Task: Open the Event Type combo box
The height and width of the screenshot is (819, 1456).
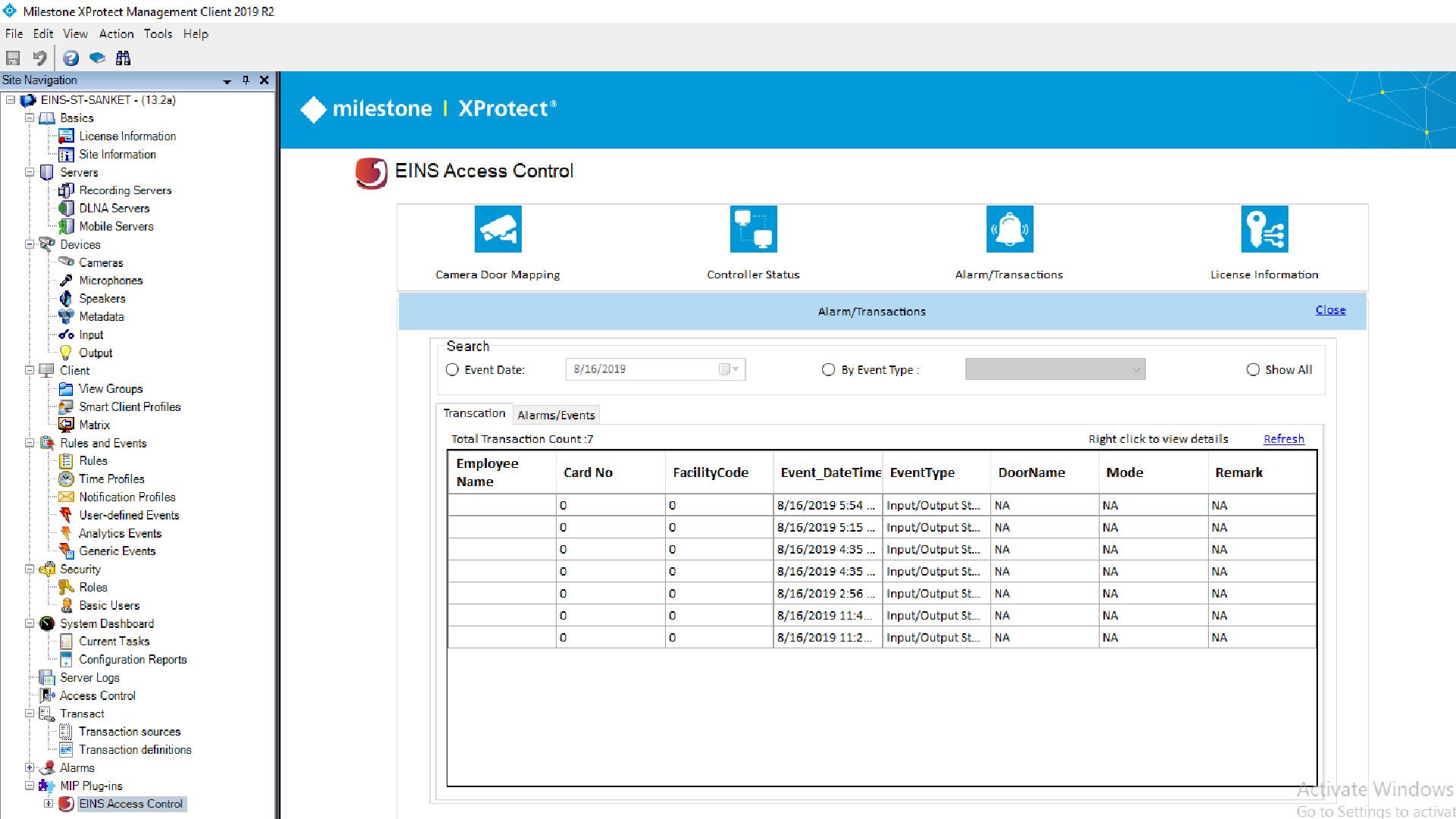Action: pos(1055,369)
